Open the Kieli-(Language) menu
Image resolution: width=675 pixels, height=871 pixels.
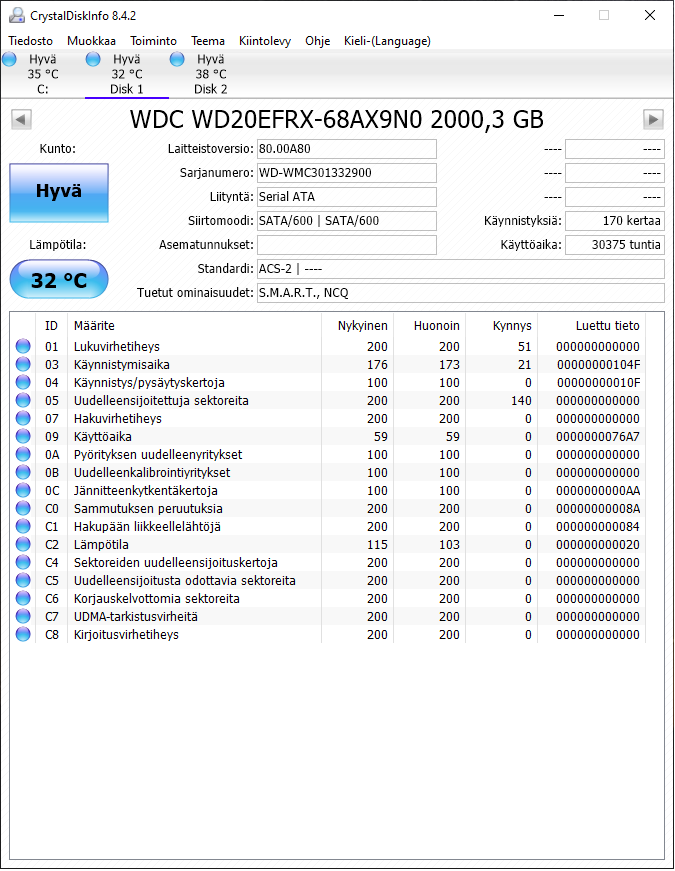point(387,41)
